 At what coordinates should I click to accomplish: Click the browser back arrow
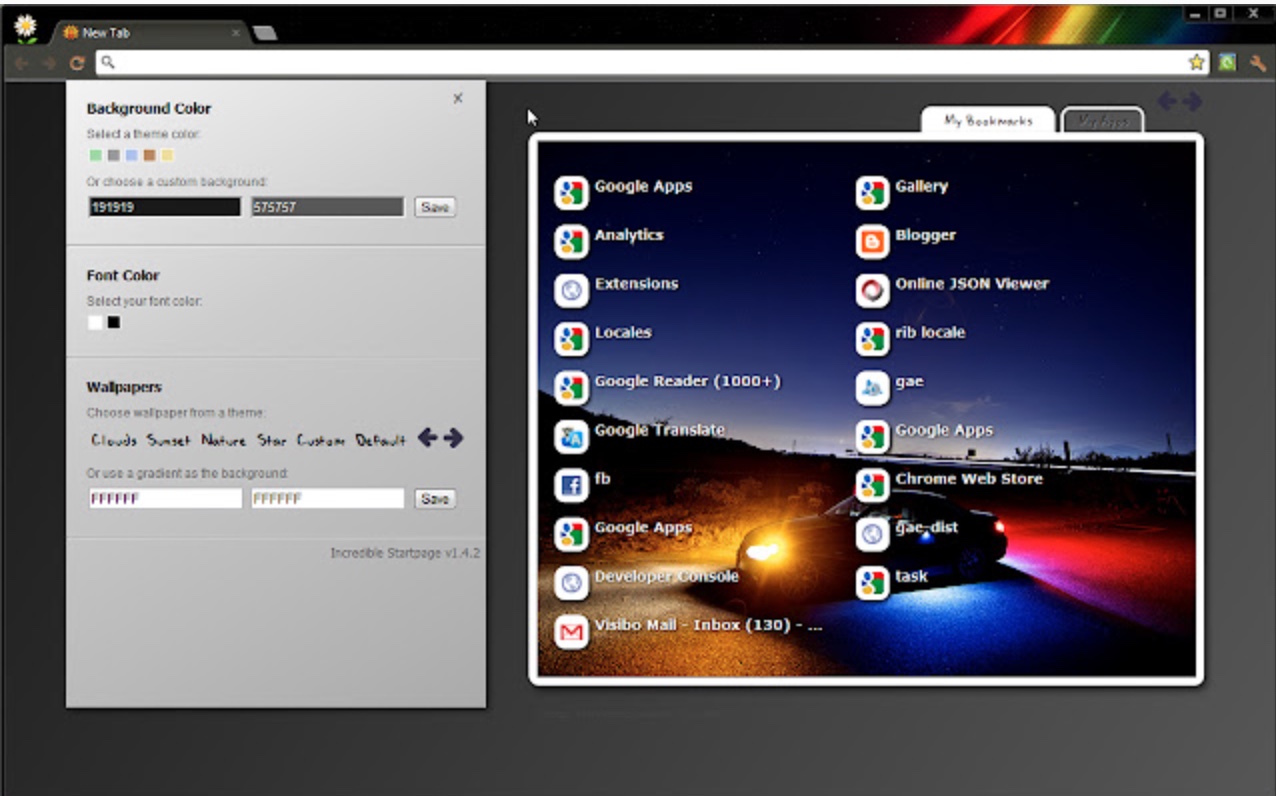pyautogui.click(x=23, y=63)
